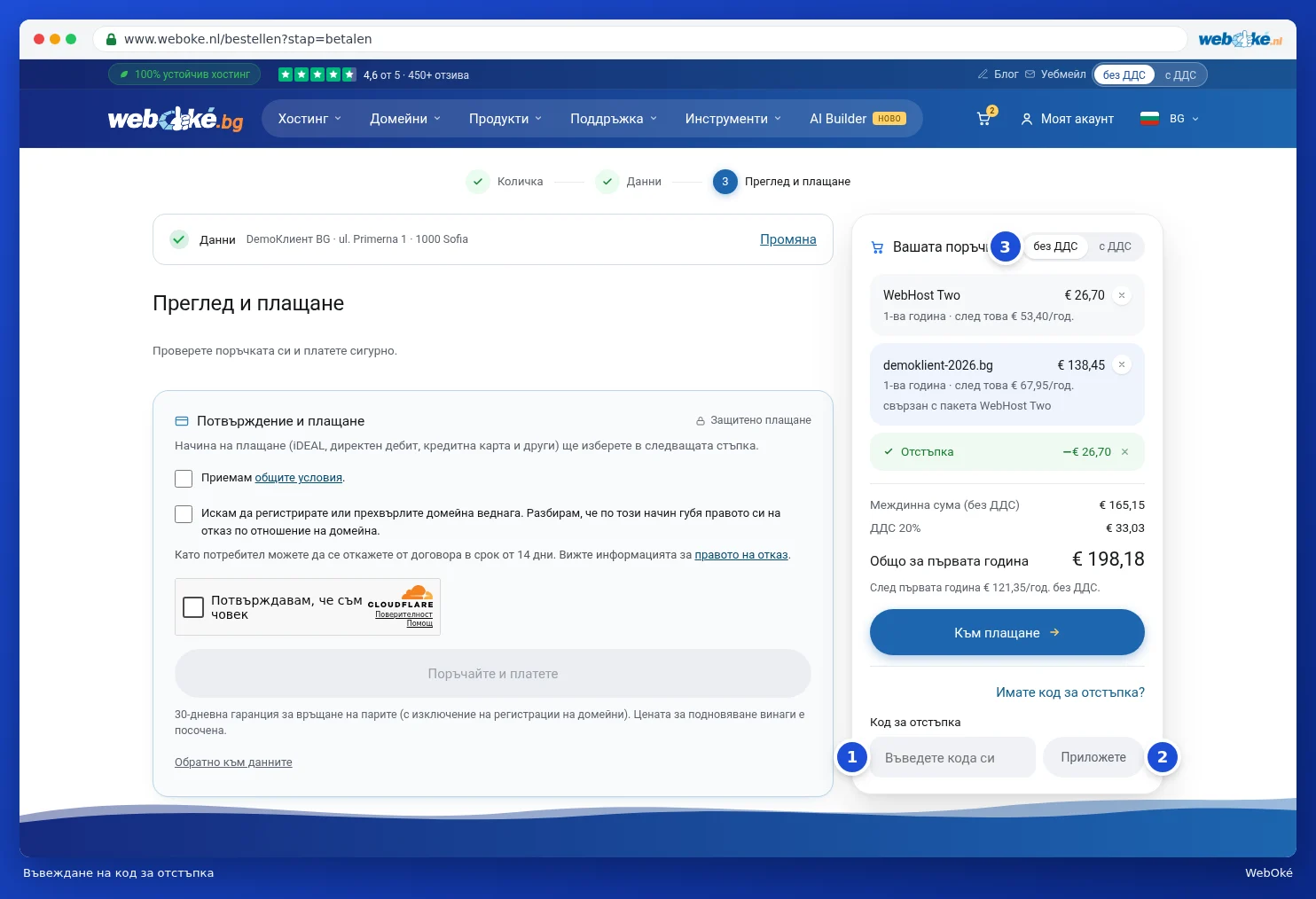Click the Приложете discount button

click(x=1093, y=757)
